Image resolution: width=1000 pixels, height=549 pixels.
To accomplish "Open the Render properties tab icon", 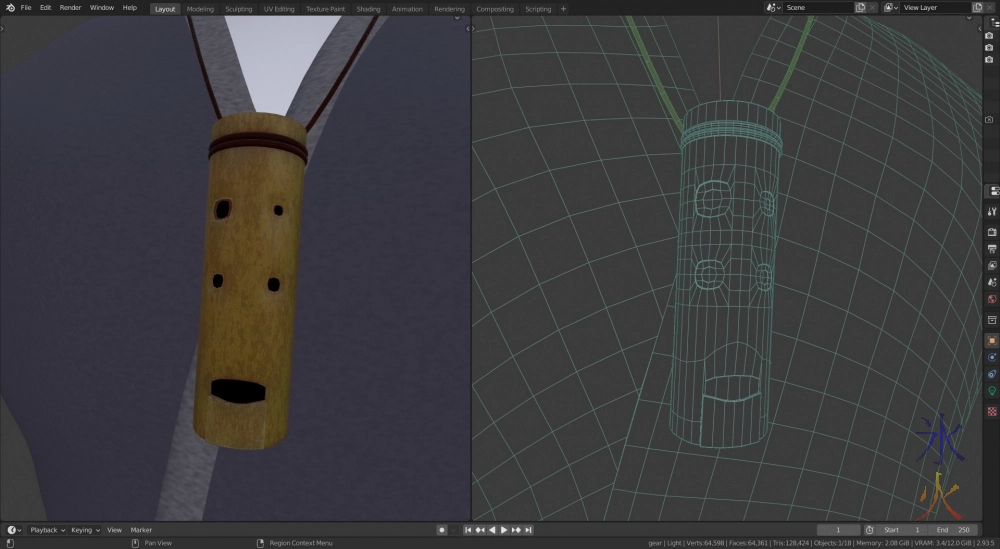I will coord(992,231).
